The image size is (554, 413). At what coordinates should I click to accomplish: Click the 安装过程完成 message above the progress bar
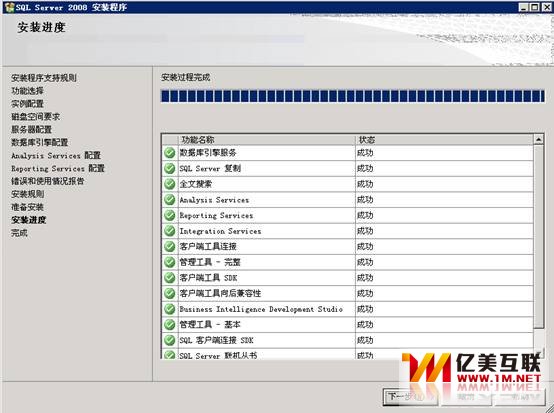(185, 77)
